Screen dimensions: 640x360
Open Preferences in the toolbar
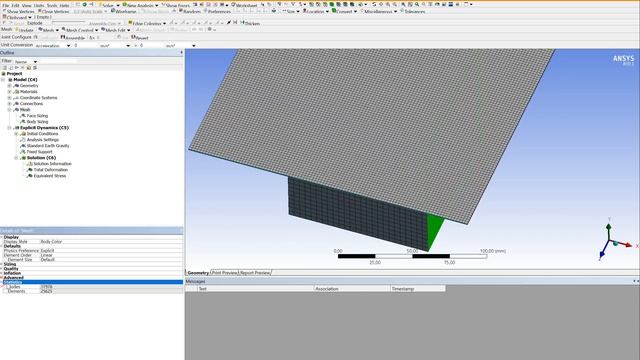click(x=217, y=11)
